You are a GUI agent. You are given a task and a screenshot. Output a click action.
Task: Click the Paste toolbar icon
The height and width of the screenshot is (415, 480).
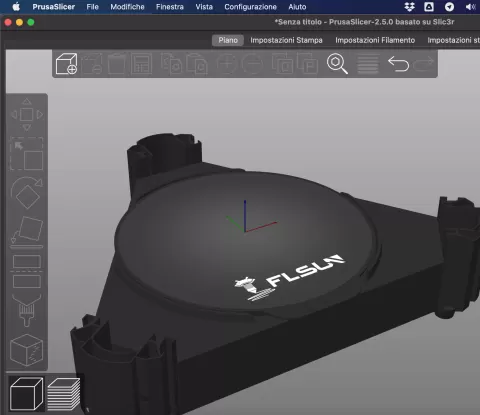click(x=197, y=63)
